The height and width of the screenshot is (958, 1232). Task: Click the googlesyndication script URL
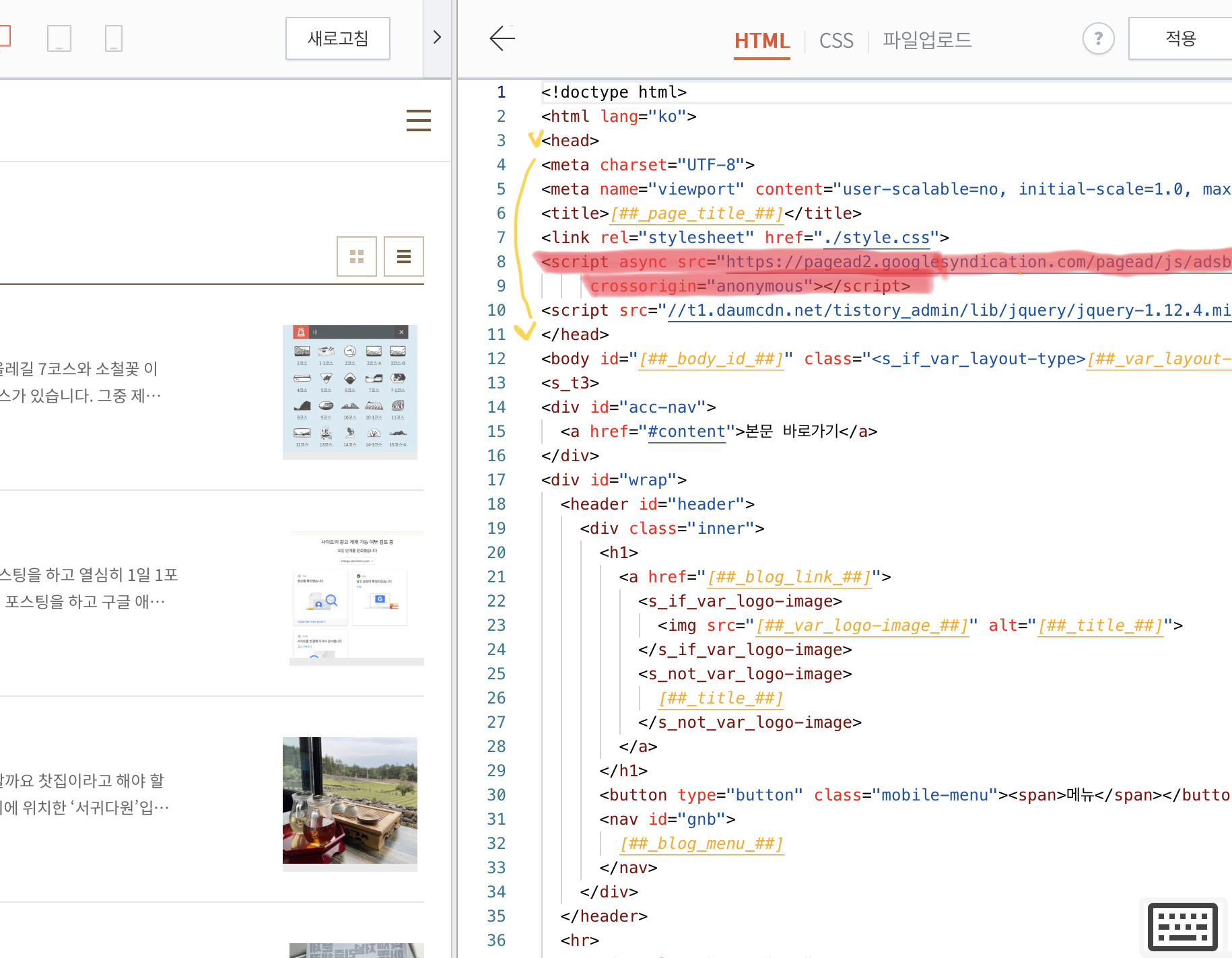tap(979, 262)
